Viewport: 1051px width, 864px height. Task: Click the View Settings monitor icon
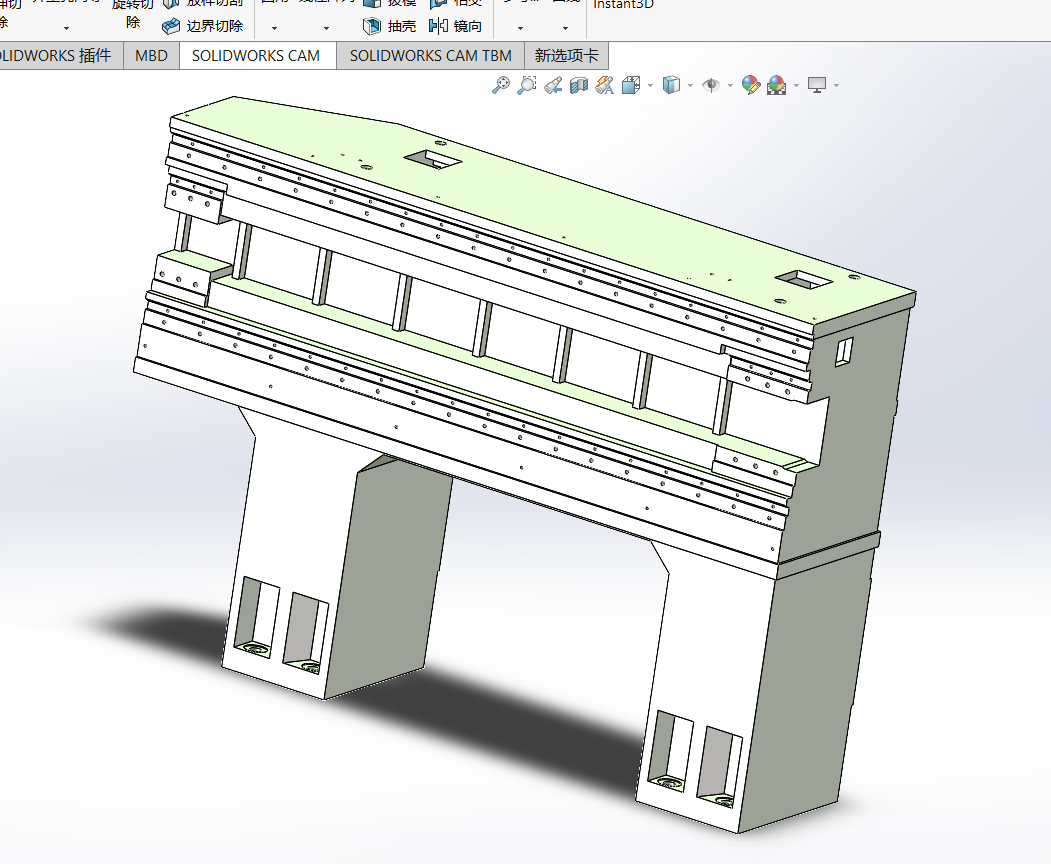(816, 85)
